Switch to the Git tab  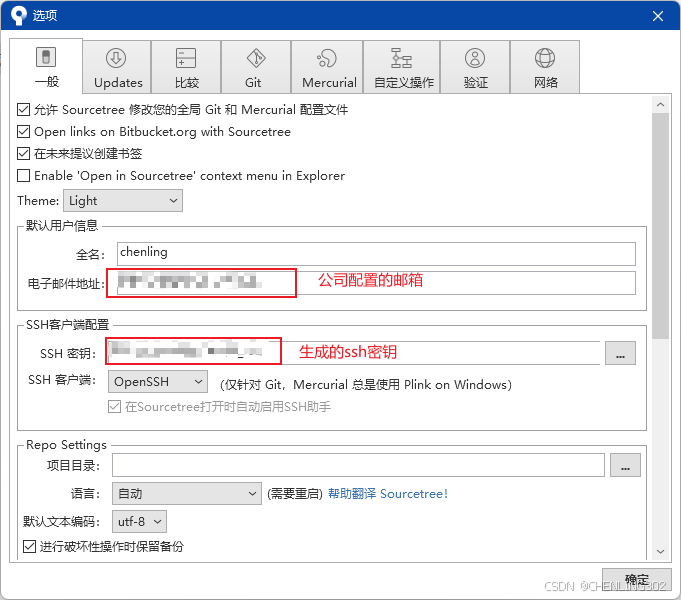click(x=256, y=67)
